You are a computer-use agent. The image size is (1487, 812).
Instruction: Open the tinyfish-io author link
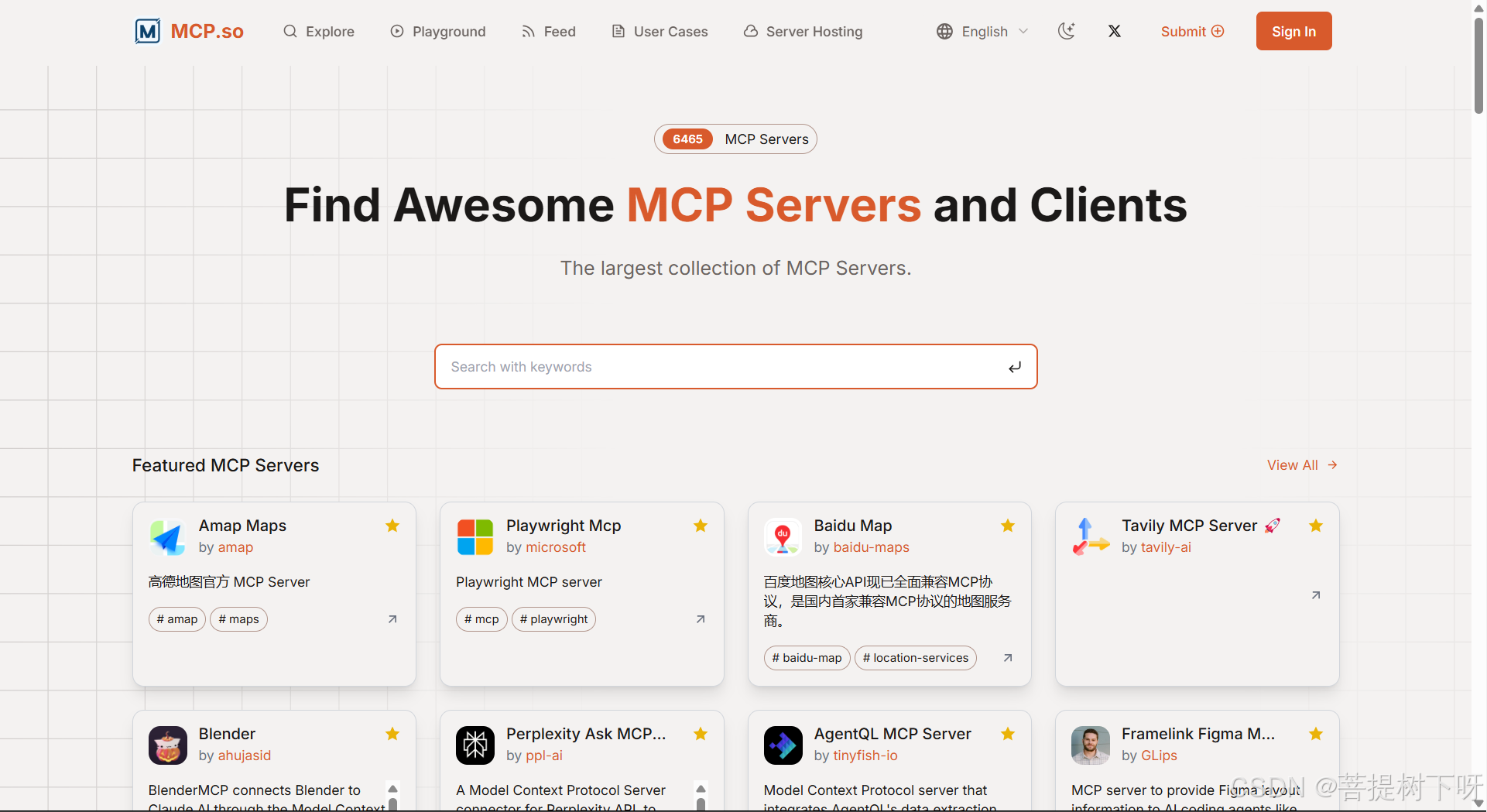pos(865,755)
